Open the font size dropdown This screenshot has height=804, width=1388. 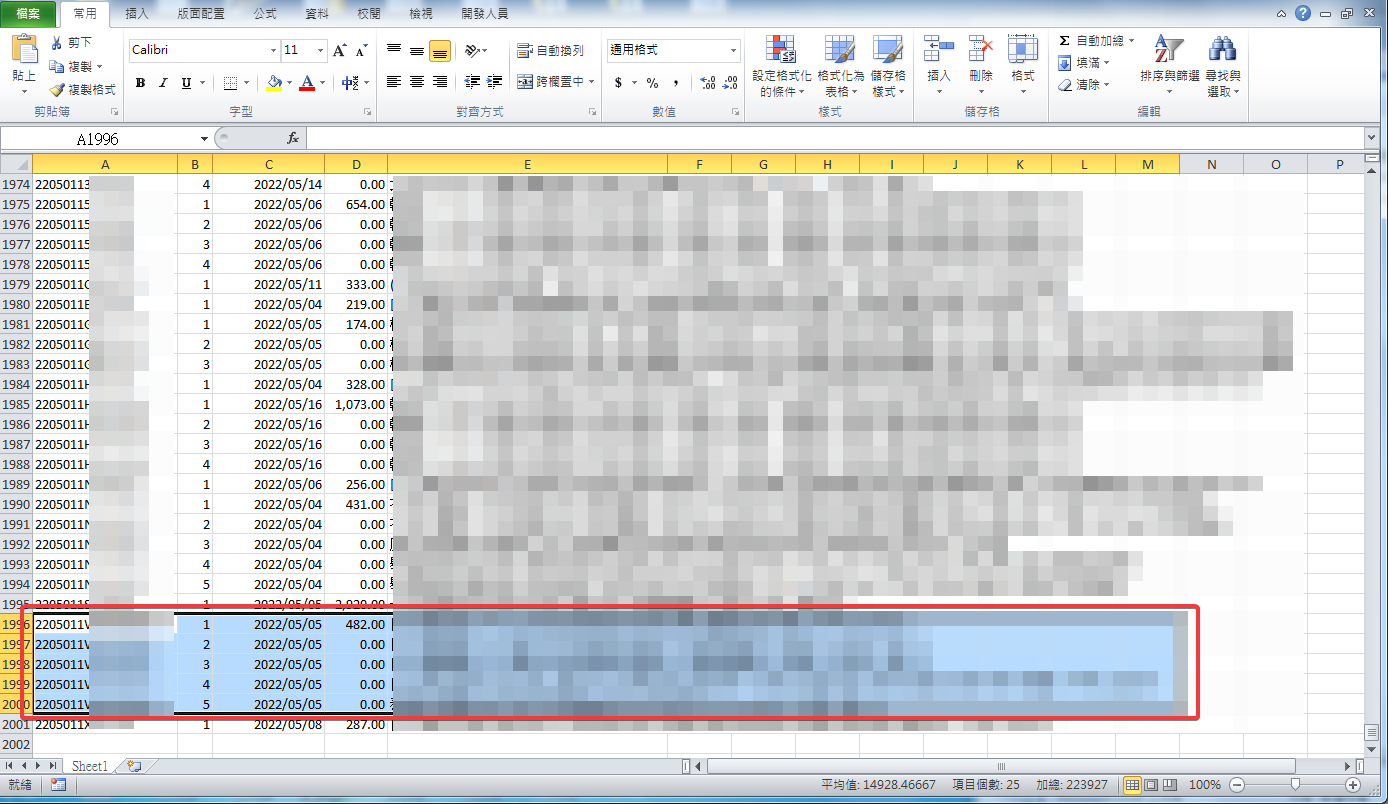coord(321,50)
